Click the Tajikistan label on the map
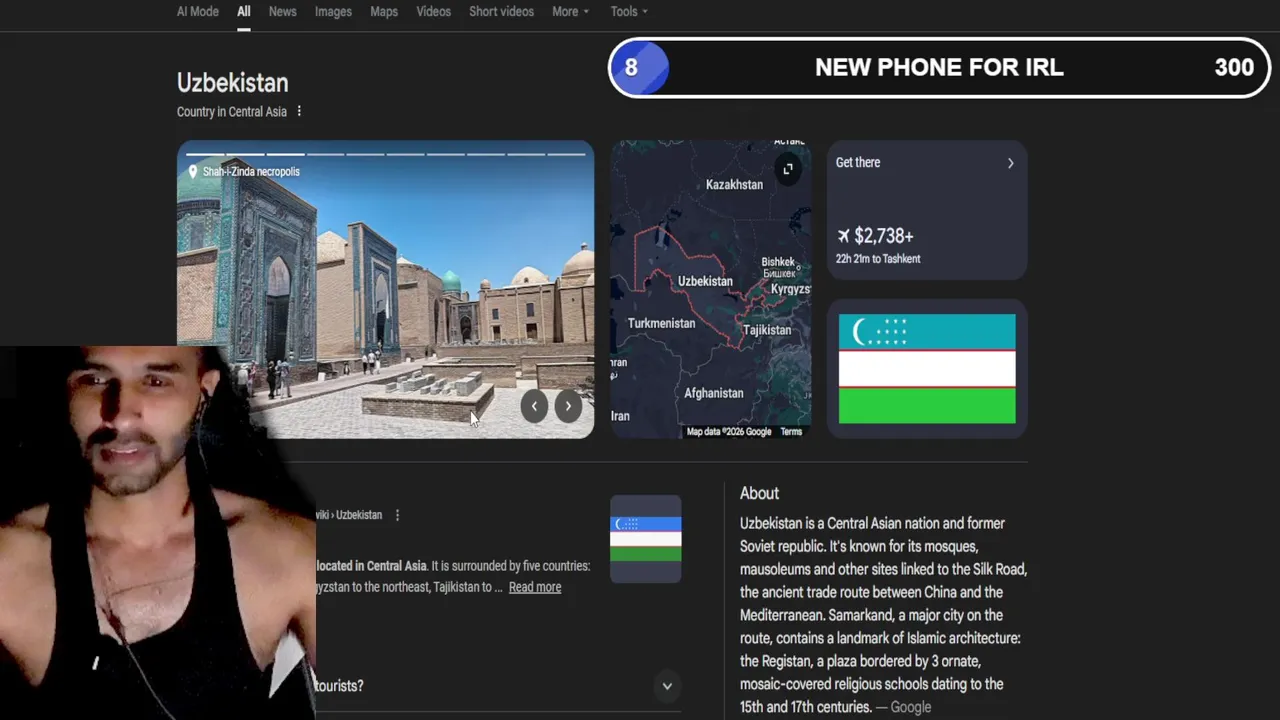The width and height of the screenshot is (1280, 720). 767,330
